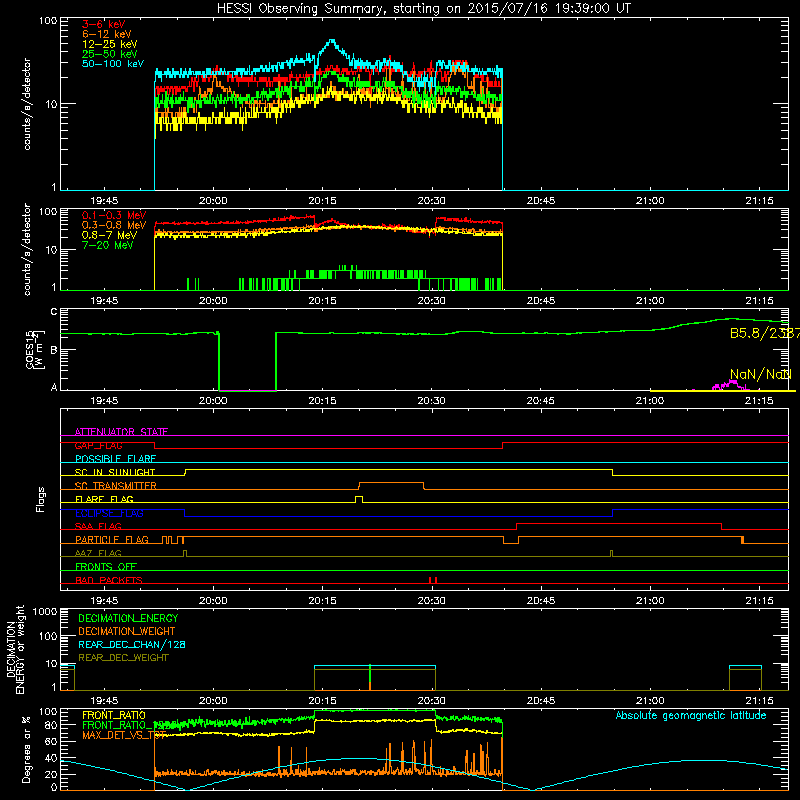Select the PARTICLE_FLAG label
The height and width of the screenshot is (800, 800).
[x=112, y=539]
